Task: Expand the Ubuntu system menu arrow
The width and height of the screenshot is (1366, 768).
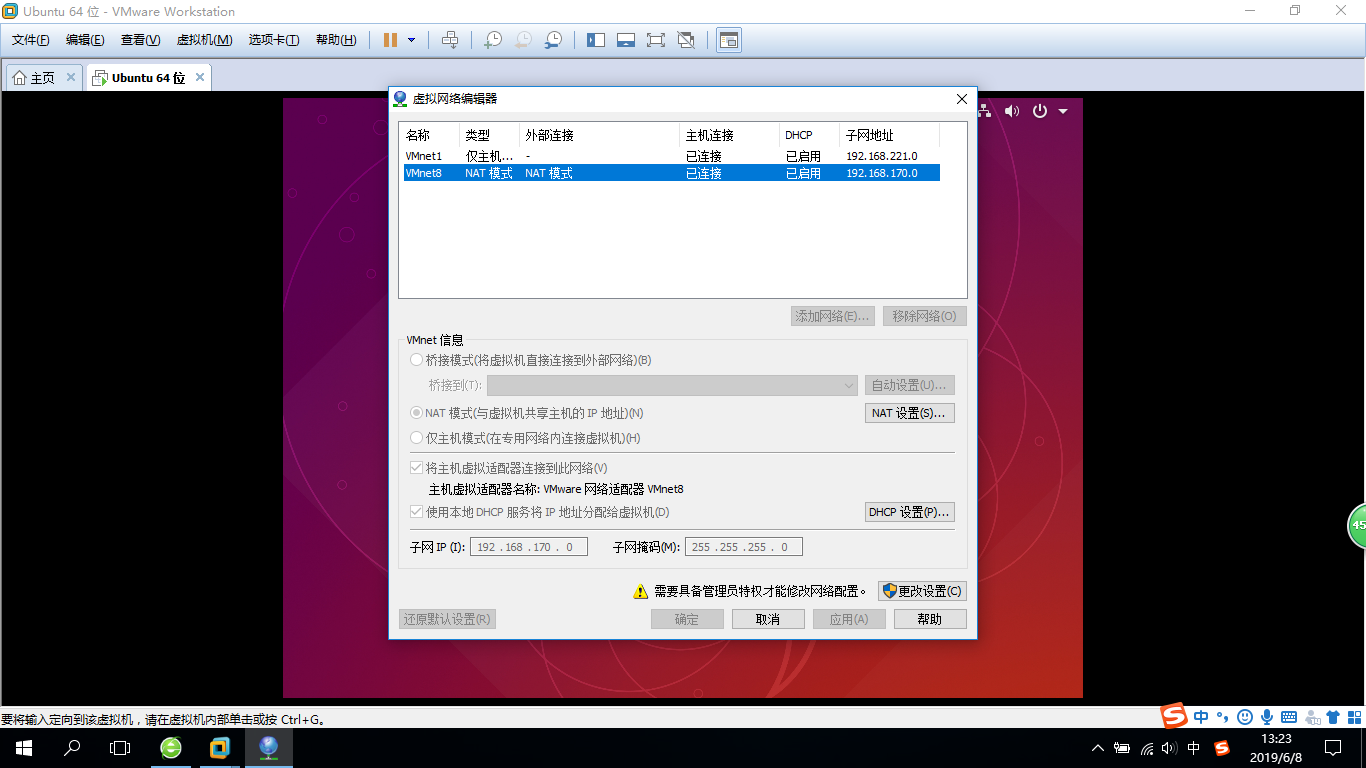Action: pos(1063,111)
